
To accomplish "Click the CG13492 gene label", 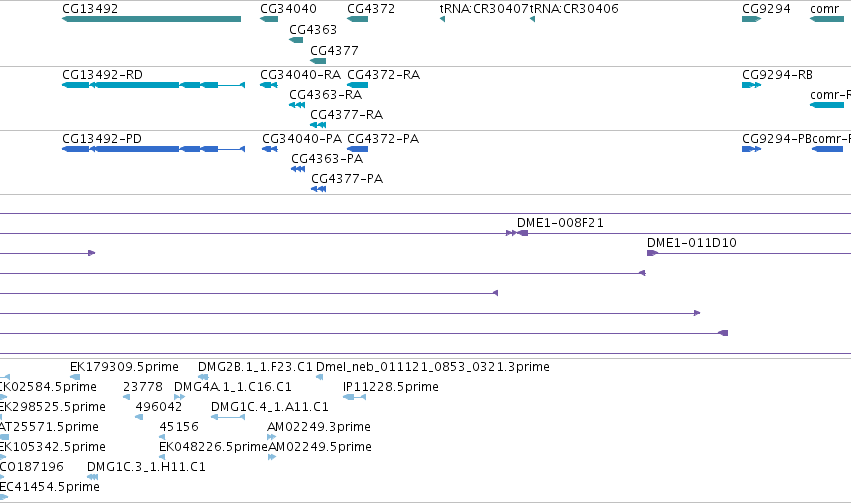I will coord(90,9).
